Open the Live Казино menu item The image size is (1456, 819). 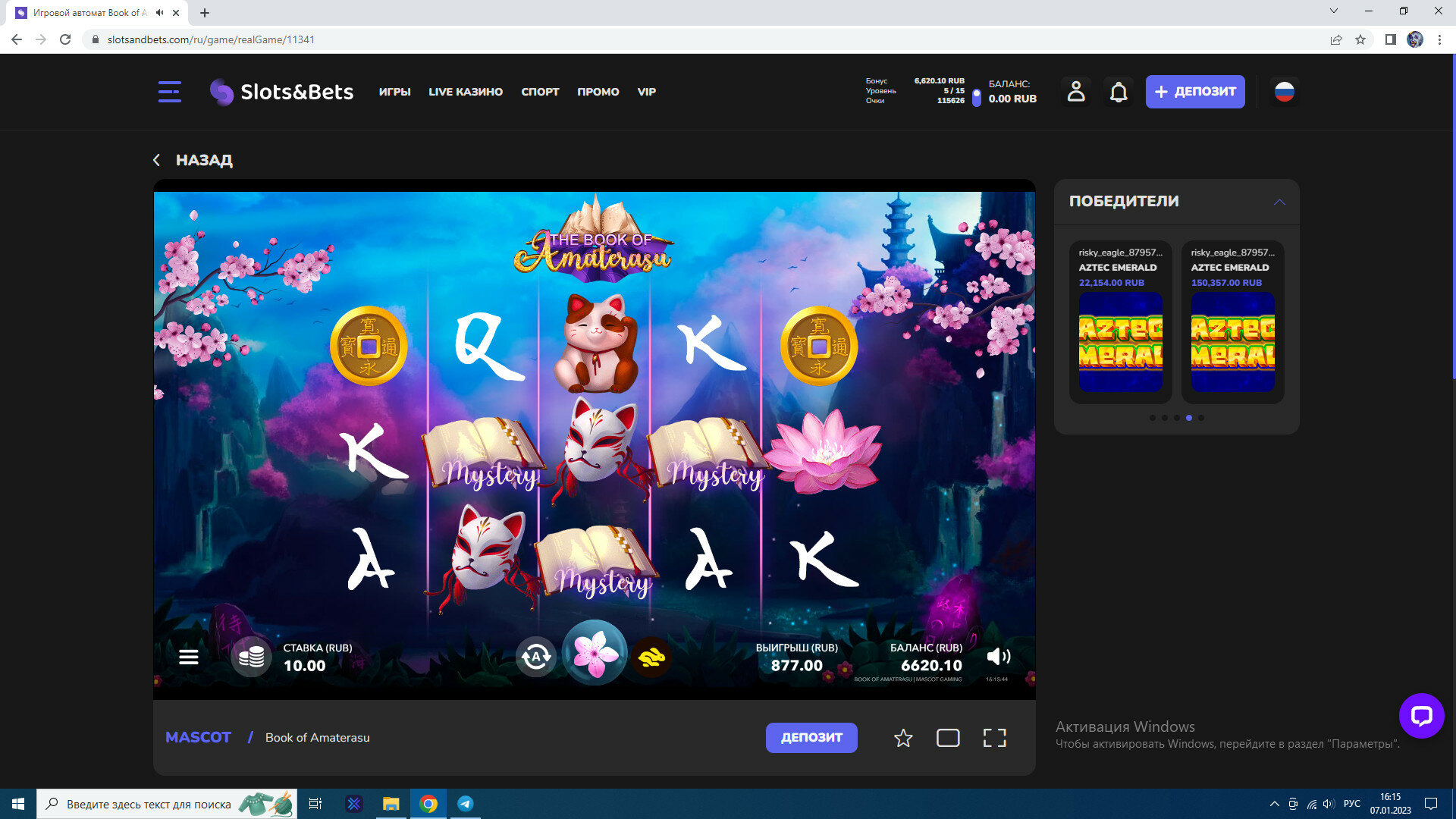tap(466, 92)
